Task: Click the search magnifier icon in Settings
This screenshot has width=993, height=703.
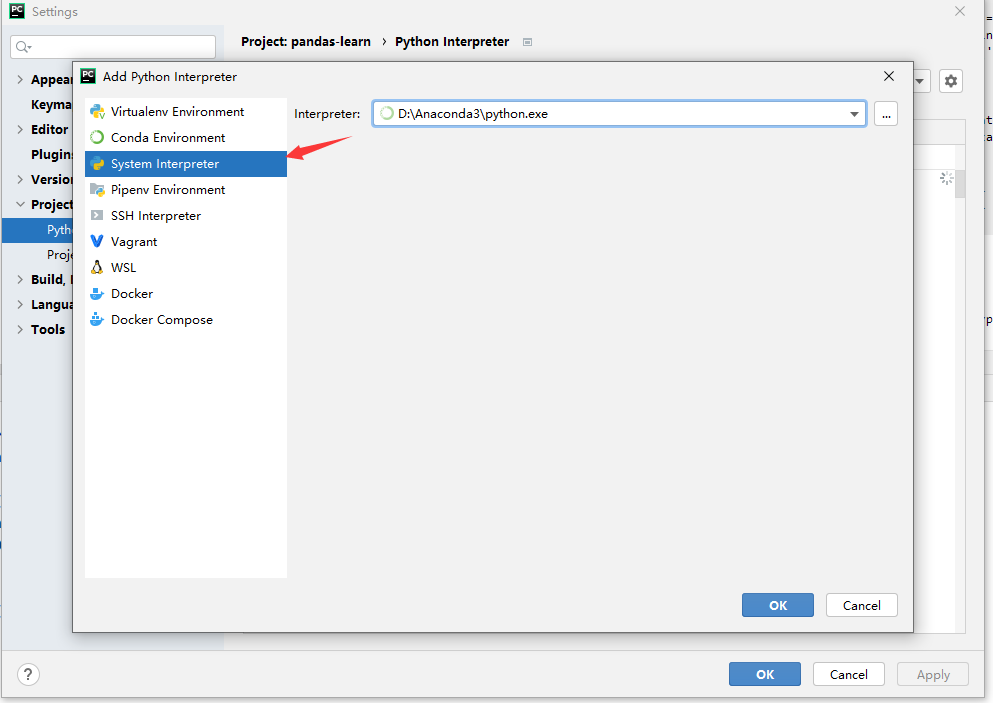Action: point(23,47)
